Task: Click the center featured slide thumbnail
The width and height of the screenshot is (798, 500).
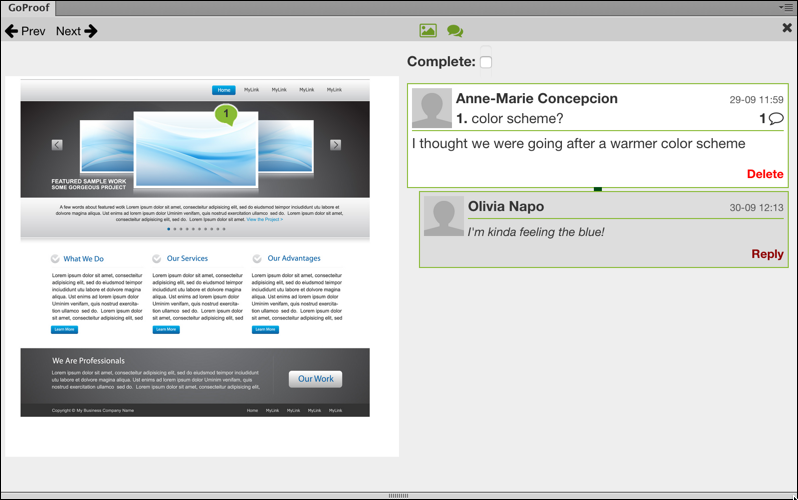Action: tap(196, 149)
